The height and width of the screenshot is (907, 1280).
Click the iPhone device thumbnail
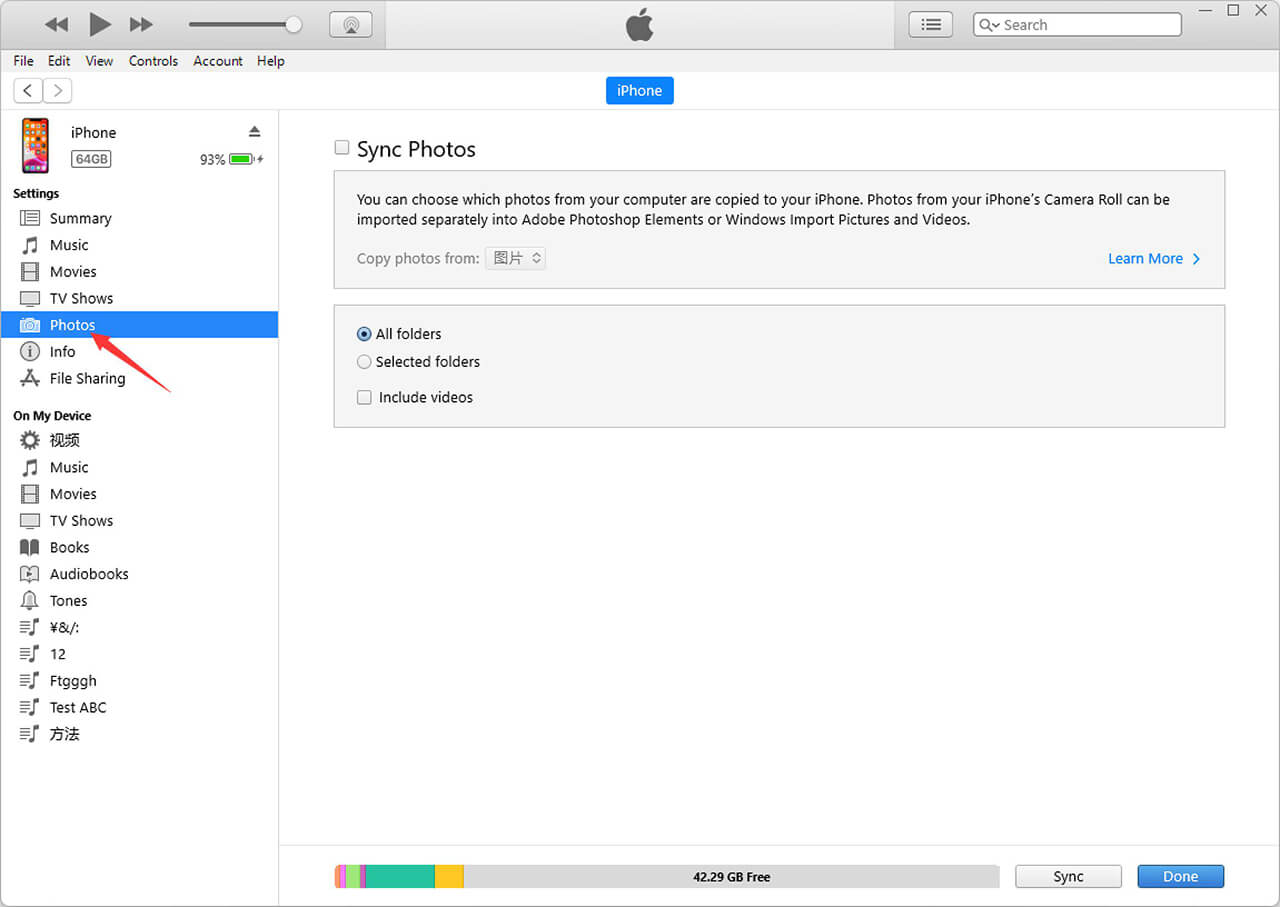tap(35, 145)
